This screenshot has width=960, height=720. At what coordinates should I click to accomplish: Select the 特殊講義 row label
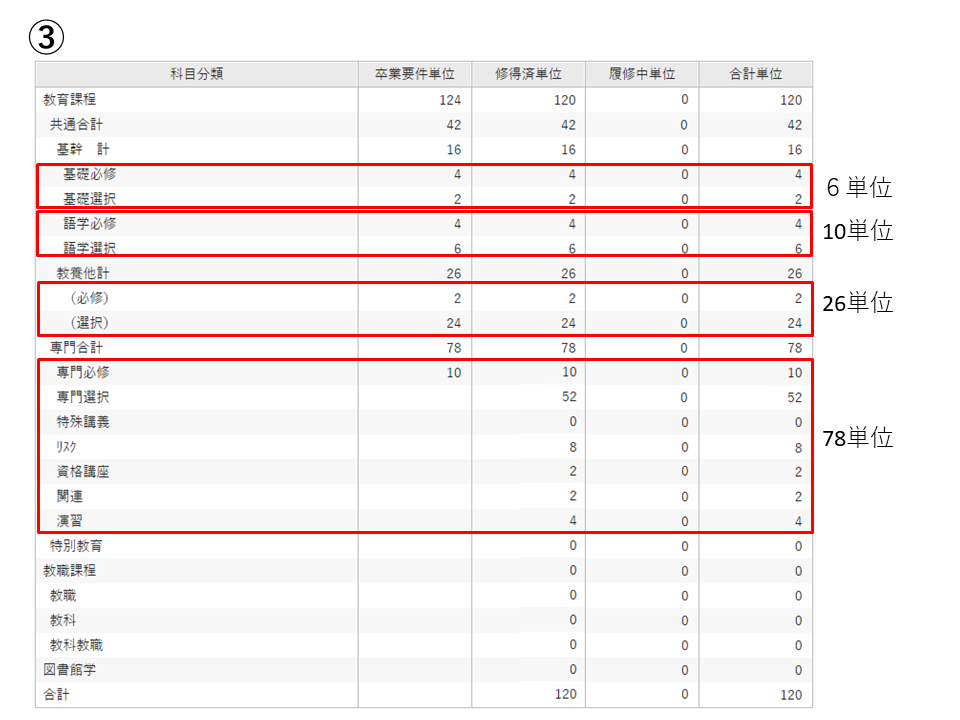83,422
